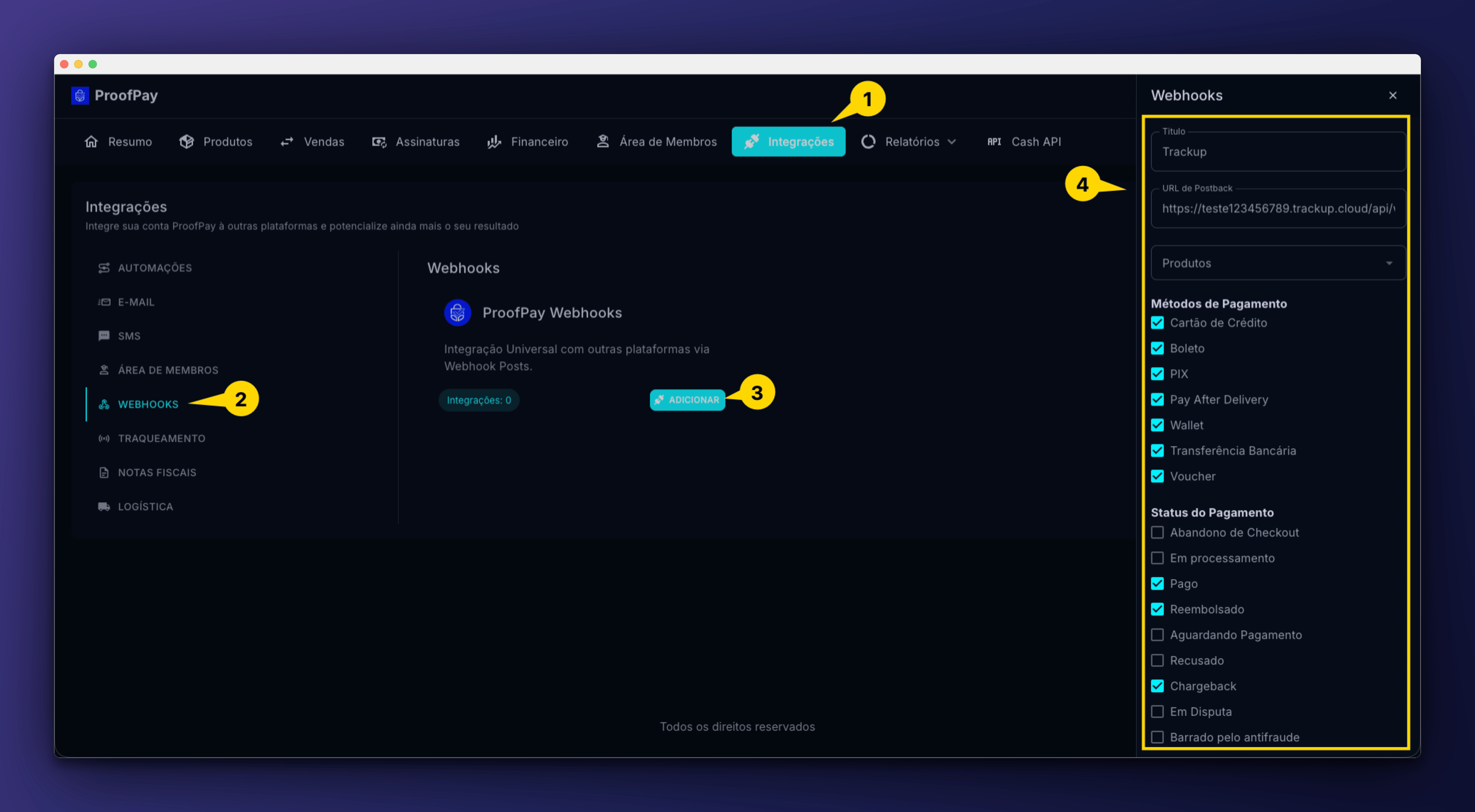This screenshot has height=812, width=1475.
Task: Click the Assinaturas card icon
Action: tap(379, 141)
